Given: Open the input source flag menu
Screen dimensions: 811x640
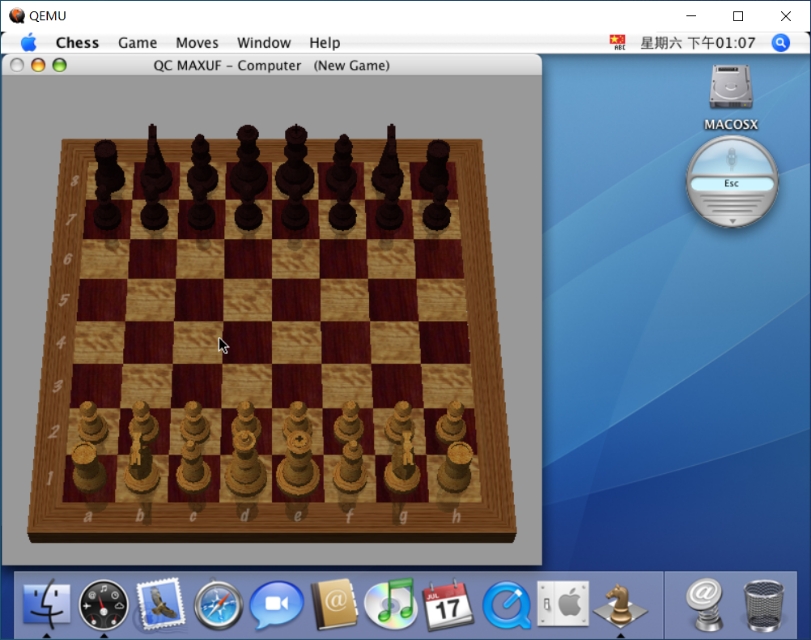Looking at the screenshot, I should 617,42.
